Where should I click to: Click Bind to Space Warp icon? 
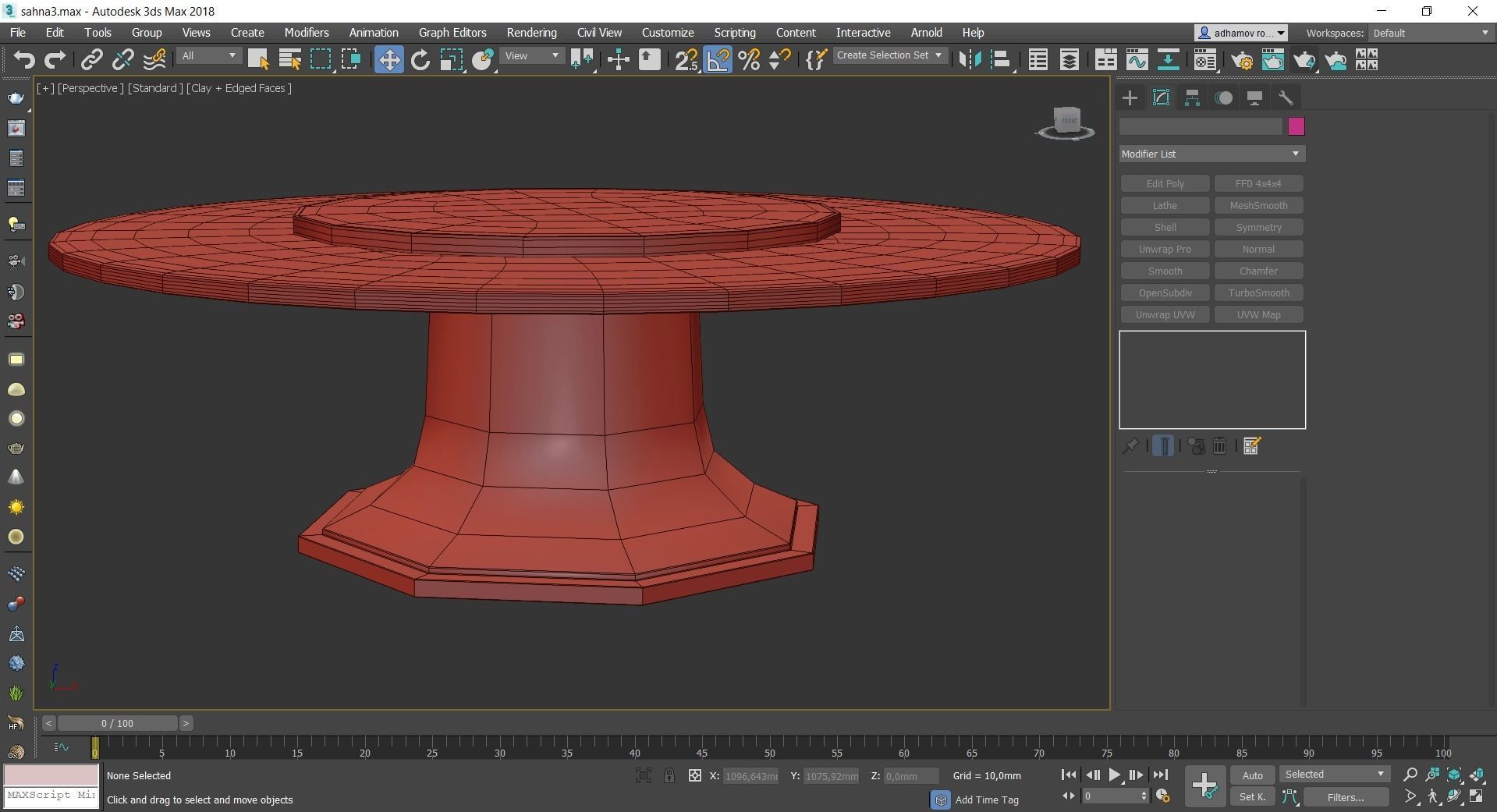(154, 60)
